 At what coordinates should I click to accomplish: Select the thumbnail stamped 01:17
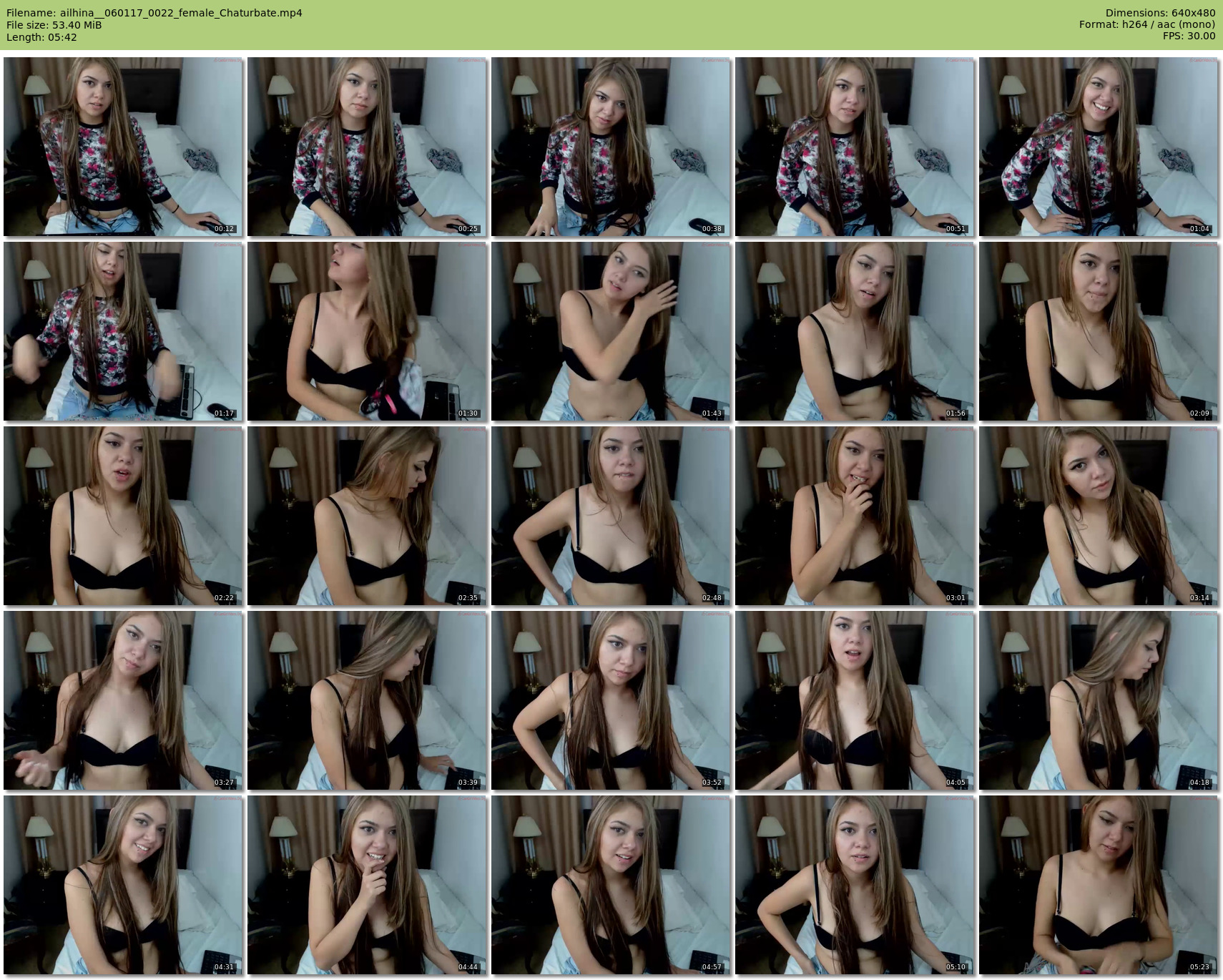[x=123, y=331]
